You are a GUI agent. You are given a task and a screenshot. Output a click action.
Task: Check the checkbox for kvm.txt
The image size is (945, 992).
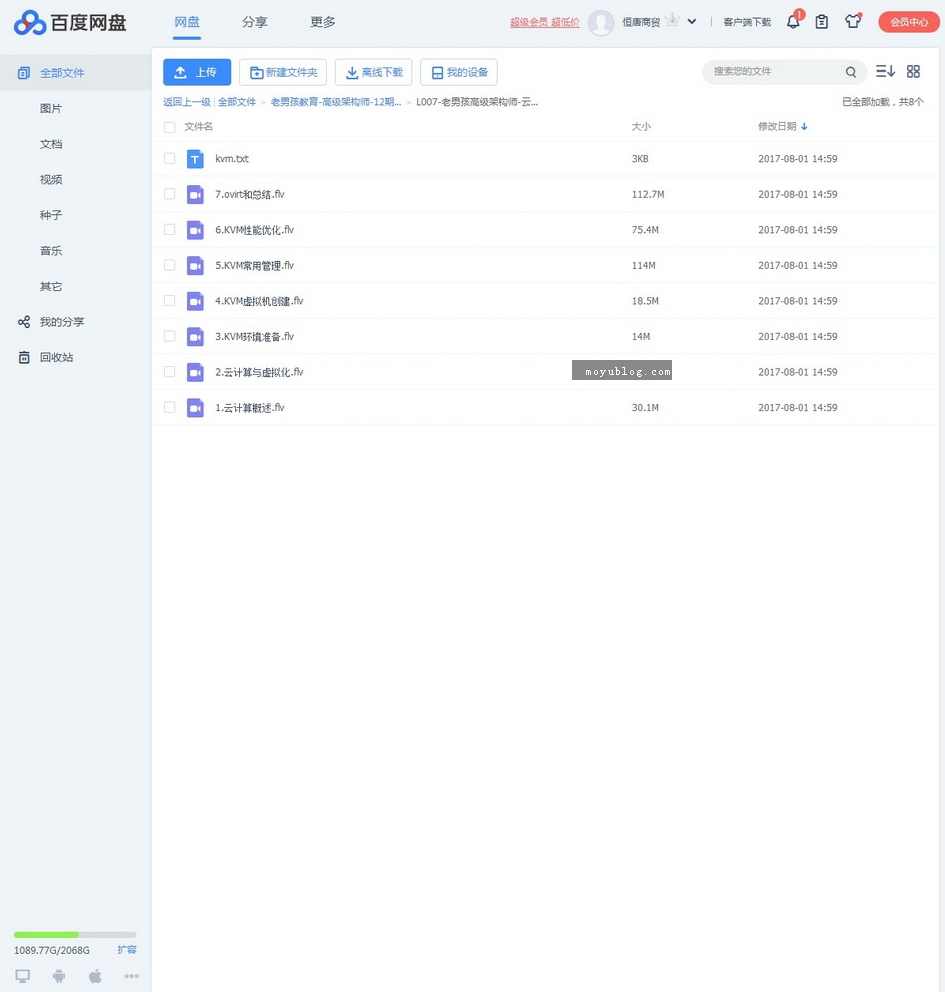pos(169,158)
